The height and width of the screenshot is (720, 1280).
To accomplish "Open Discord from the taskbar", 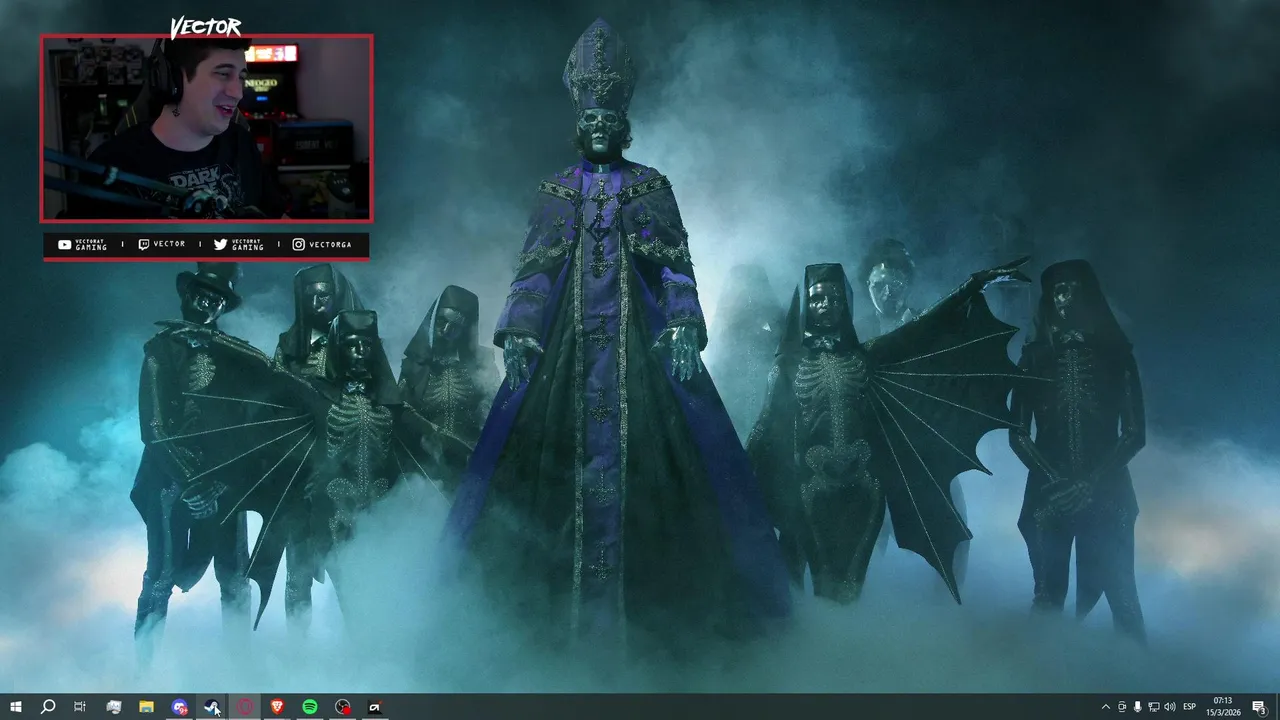I will (179, 707).
